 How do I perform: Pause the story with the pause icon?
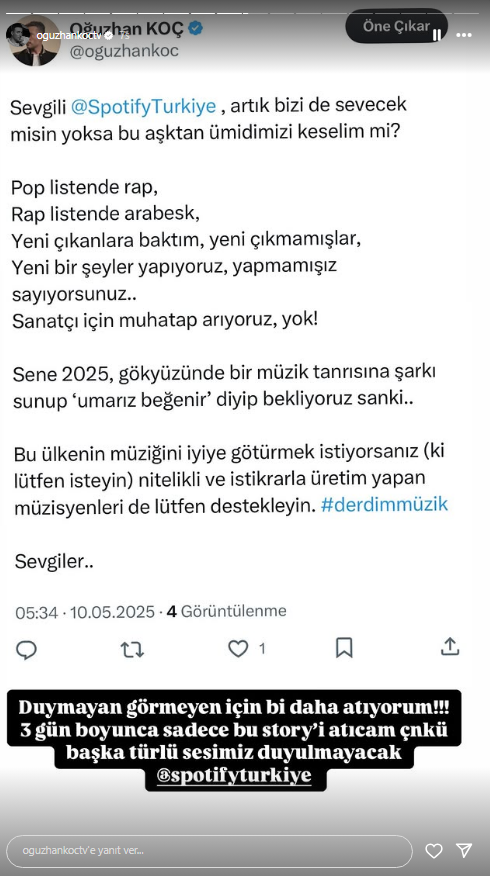437,35
